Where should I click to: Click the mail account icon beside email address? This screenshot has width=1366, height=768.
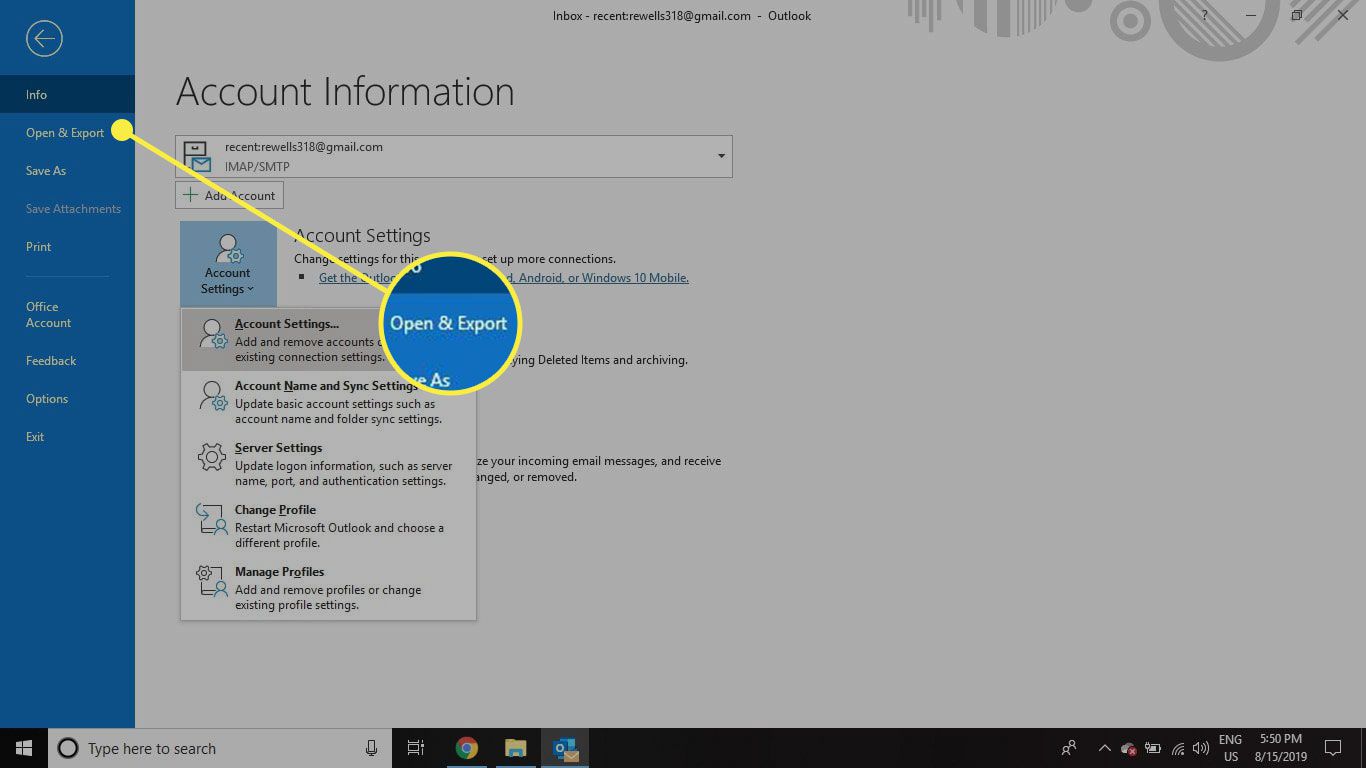click(x=198, y=157)
